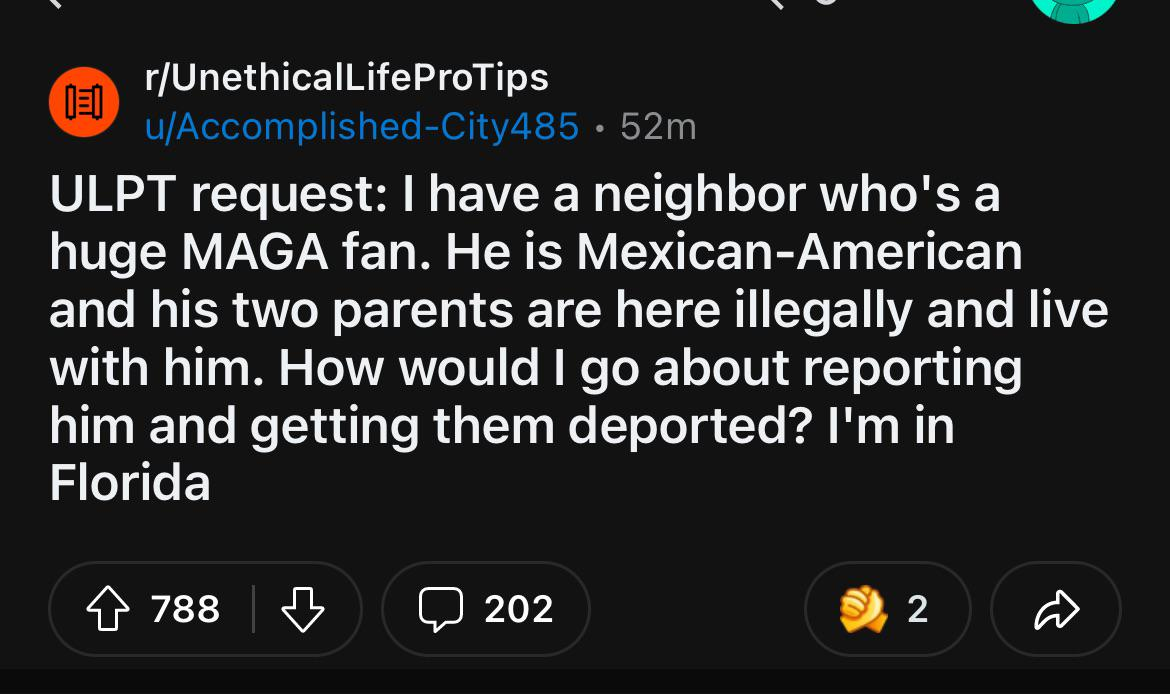
Task: Share the post using arrow icon
Action: (x=1055, y=608)
